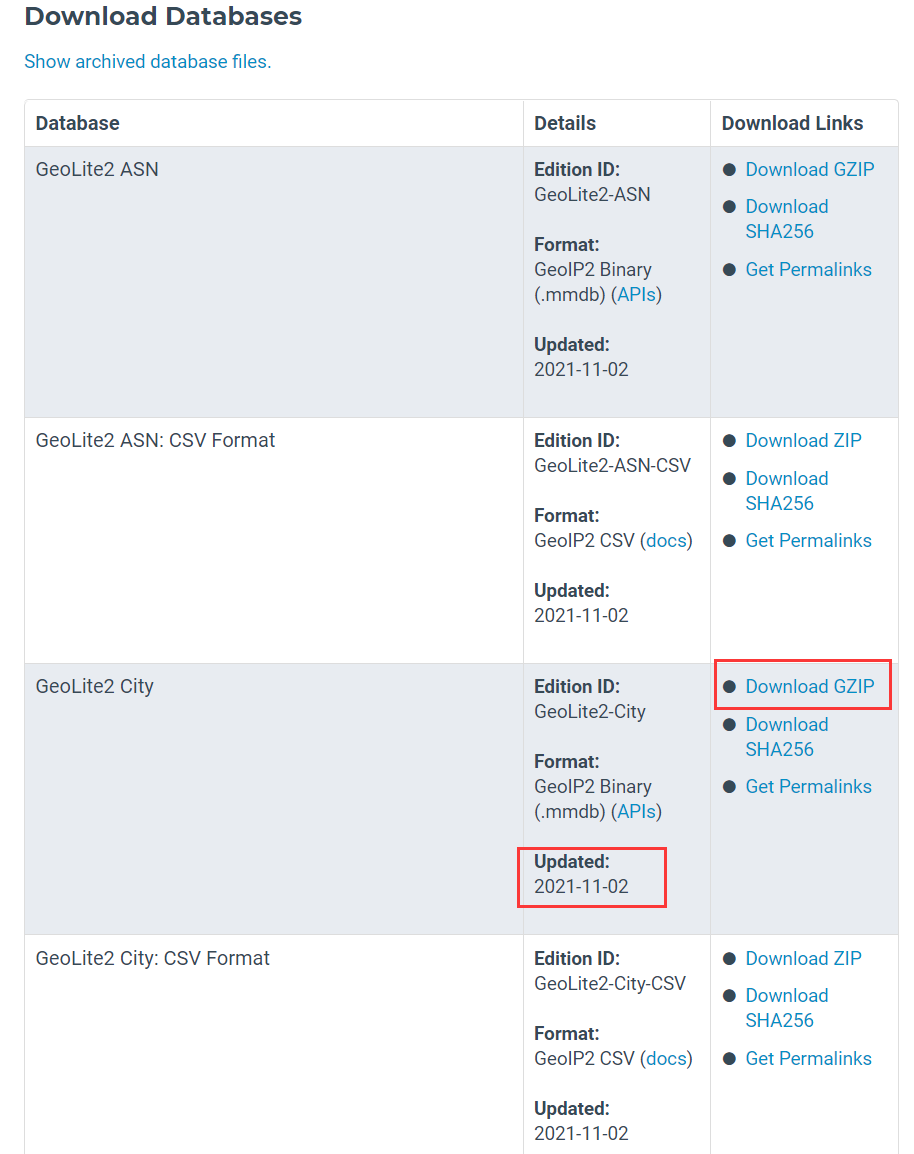Download GZIP for GeoLite2 City

(x=809, y=686)
